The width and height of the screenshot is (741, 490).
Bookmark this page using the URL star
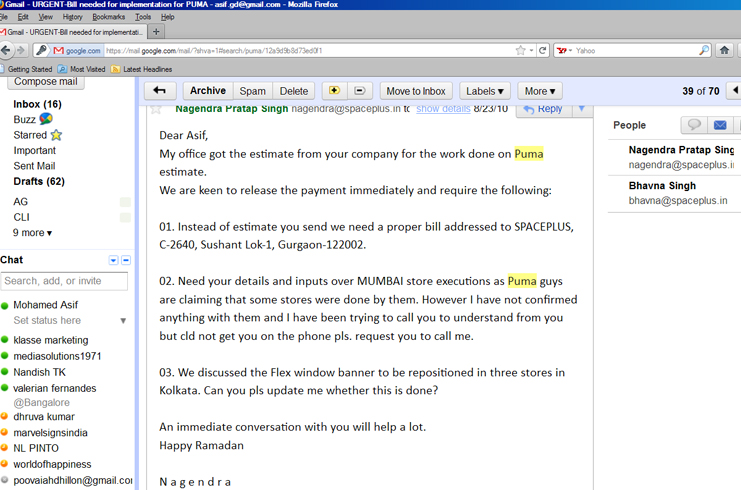(520, 50)
